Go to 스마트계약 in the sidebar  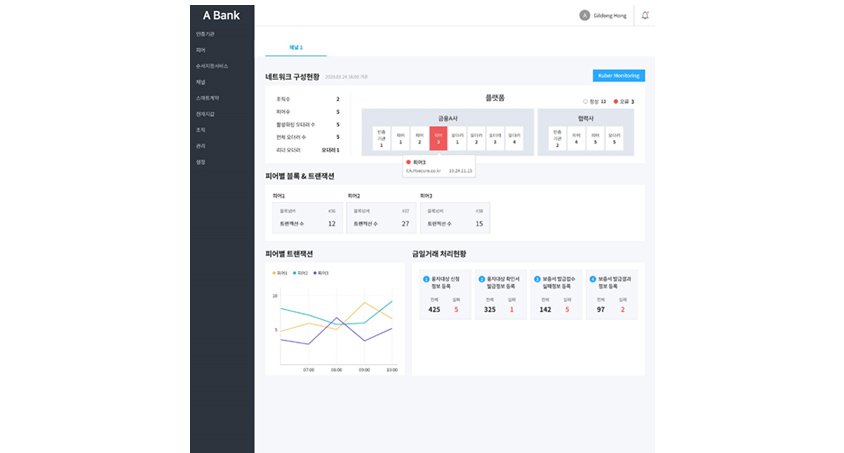[209, 98]
